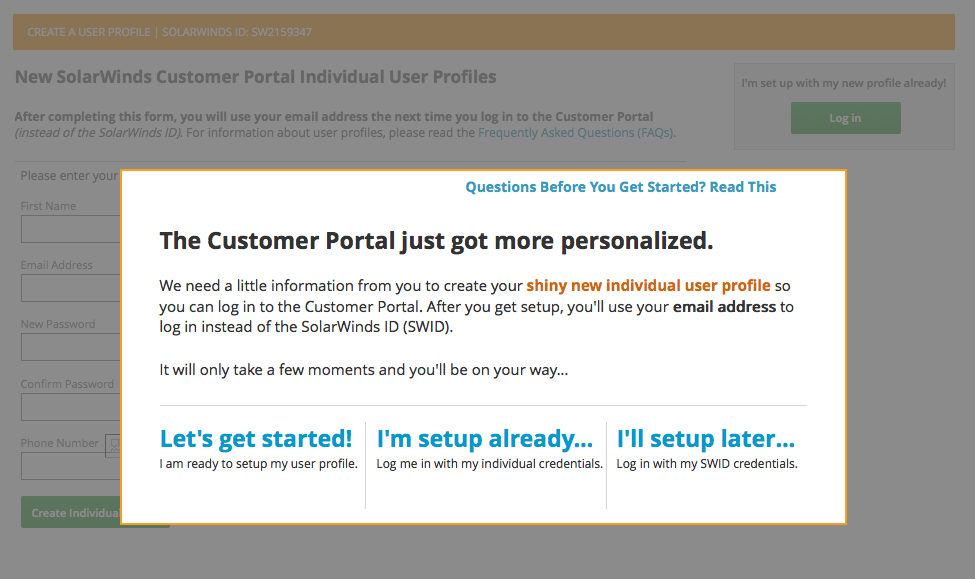Focus the First Name input field
This screenshot has width=975, height=579.
coord(71,229)
